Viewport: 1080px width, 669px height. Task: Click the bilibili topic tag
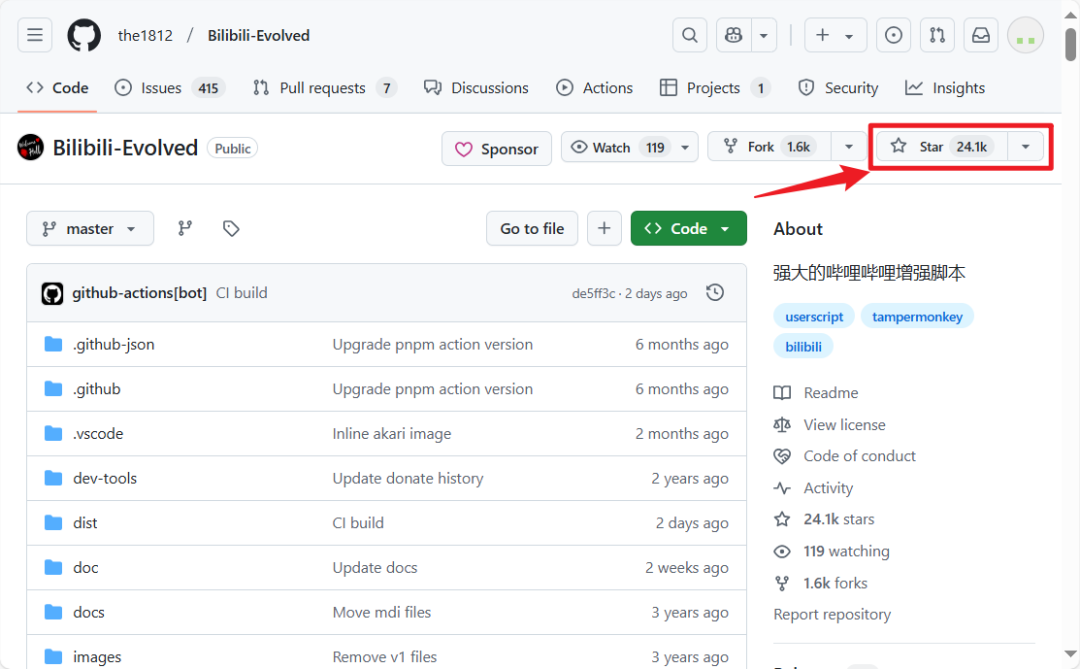(804, 347)
